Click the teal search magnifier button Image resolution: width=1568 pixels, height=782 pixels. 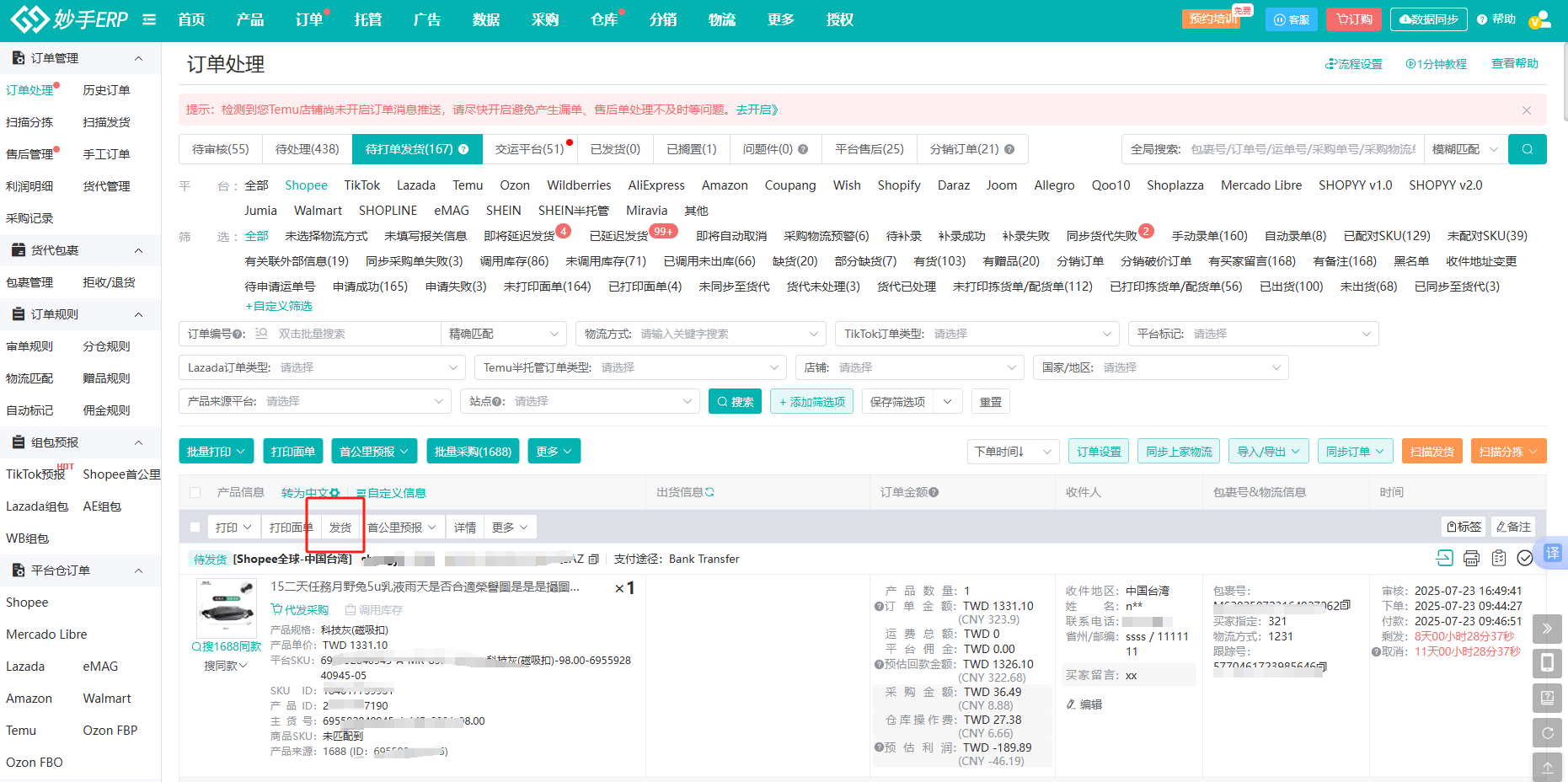(x=1527, y=149)
